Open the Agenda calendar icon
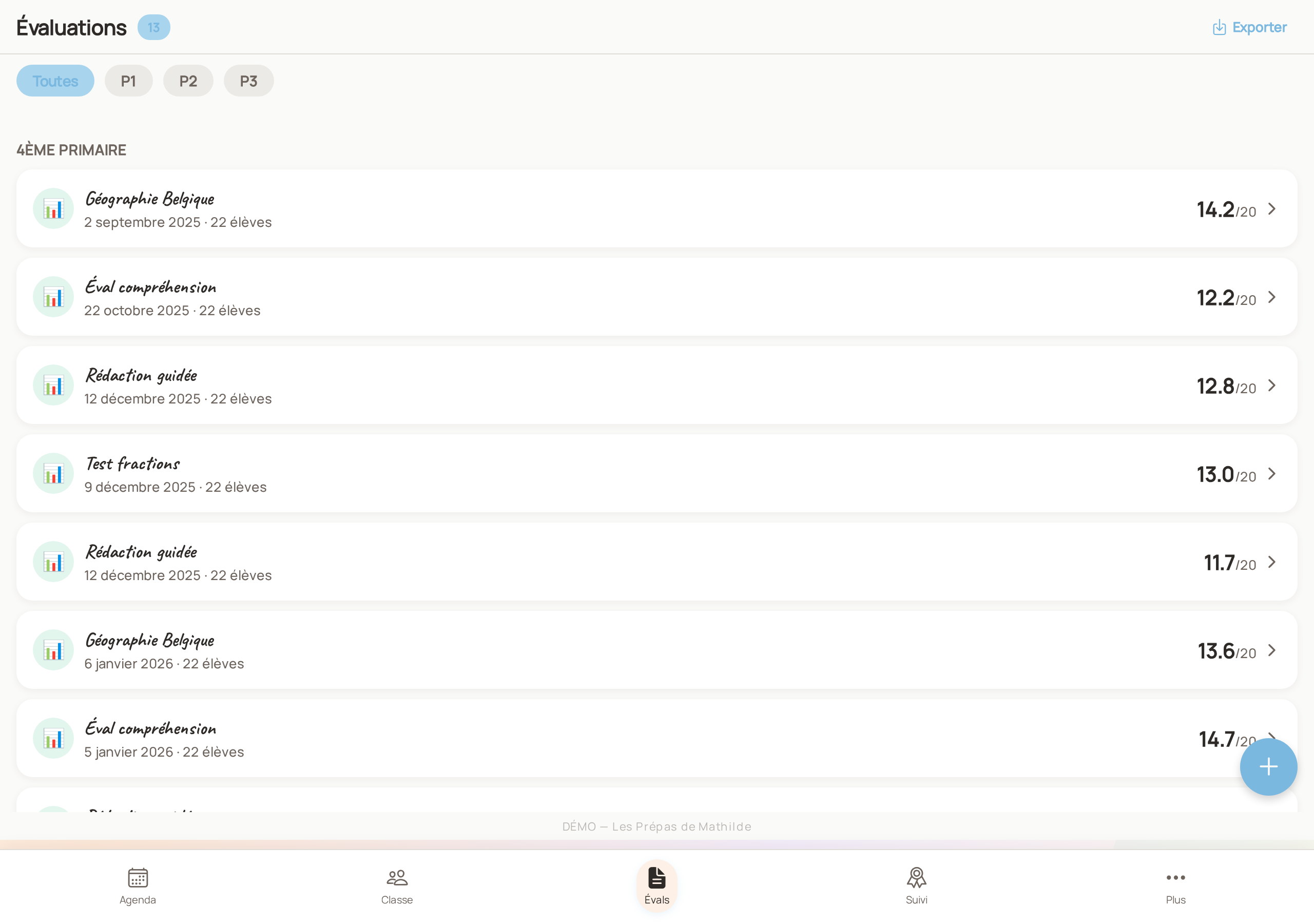Image resolution: width=1314 pixels, height=924 pixels. tap(138, 877)
